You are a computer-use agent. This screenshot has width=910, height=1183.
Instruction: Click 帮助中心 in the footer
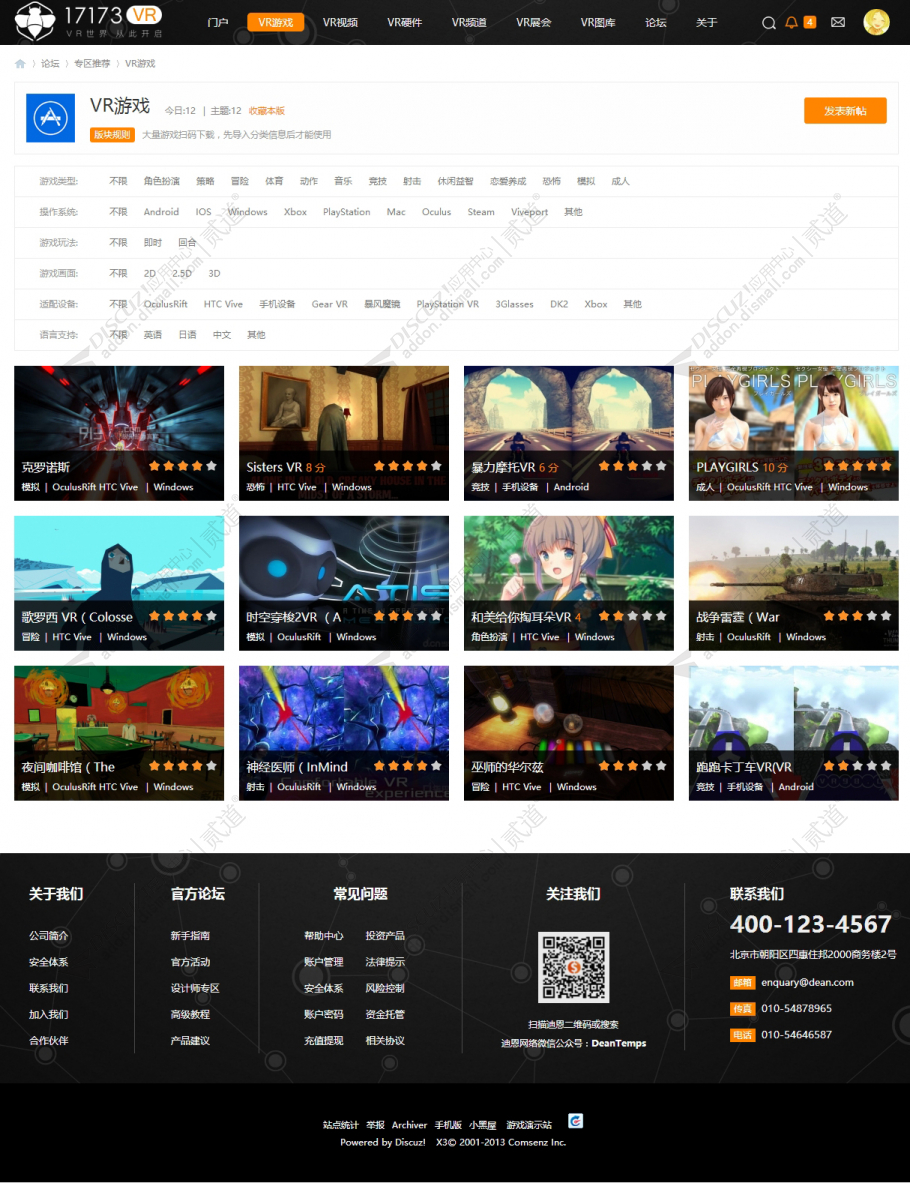(x=324, y=936)
